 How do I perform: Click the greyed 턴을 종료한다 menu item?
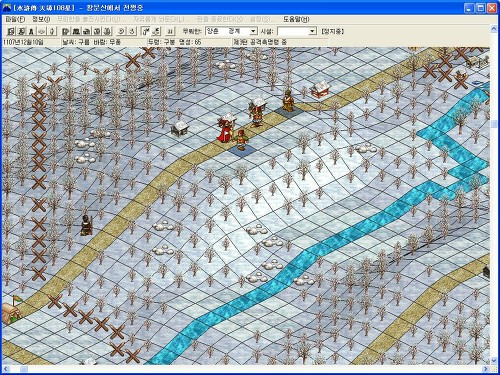coord(220,19)
